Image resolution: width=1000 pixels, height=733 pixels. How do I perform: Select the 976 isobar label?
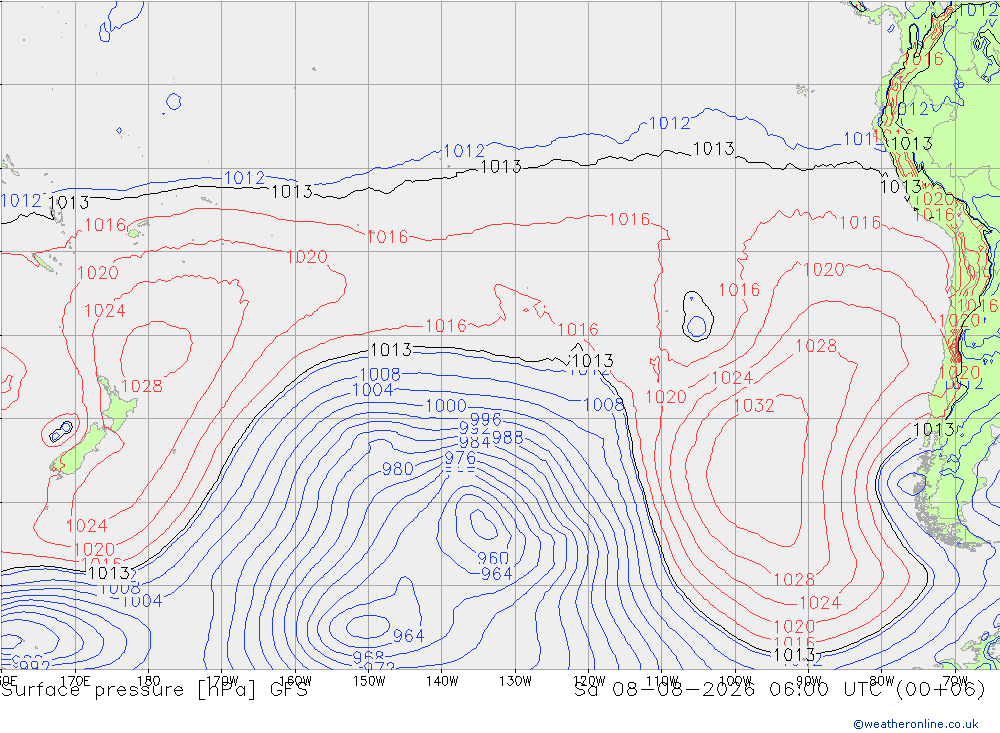460,457
